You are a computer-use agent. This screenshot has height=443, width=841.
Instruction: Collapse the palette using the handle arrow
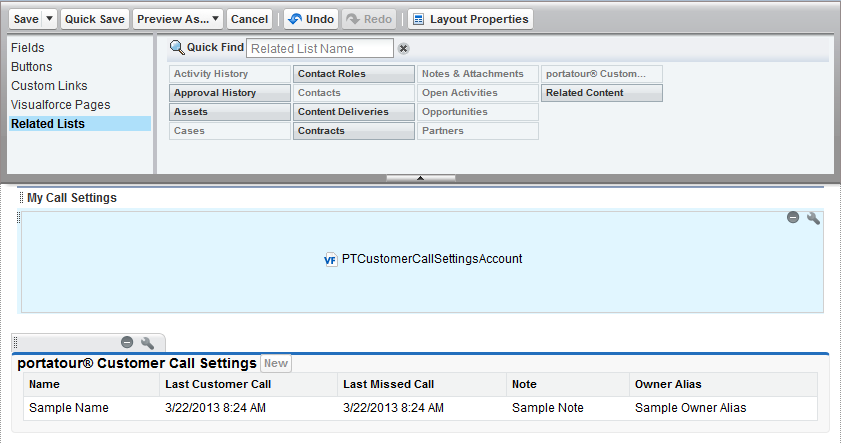click(x=420, y=178)
